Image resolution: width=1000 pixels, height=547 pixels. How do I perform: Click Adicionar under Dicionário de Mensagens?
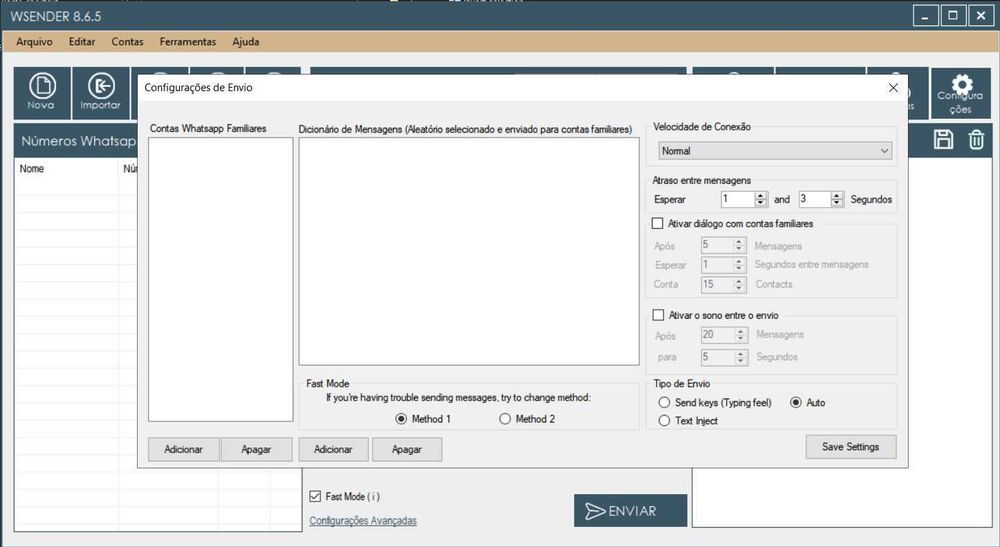[334, 449]
